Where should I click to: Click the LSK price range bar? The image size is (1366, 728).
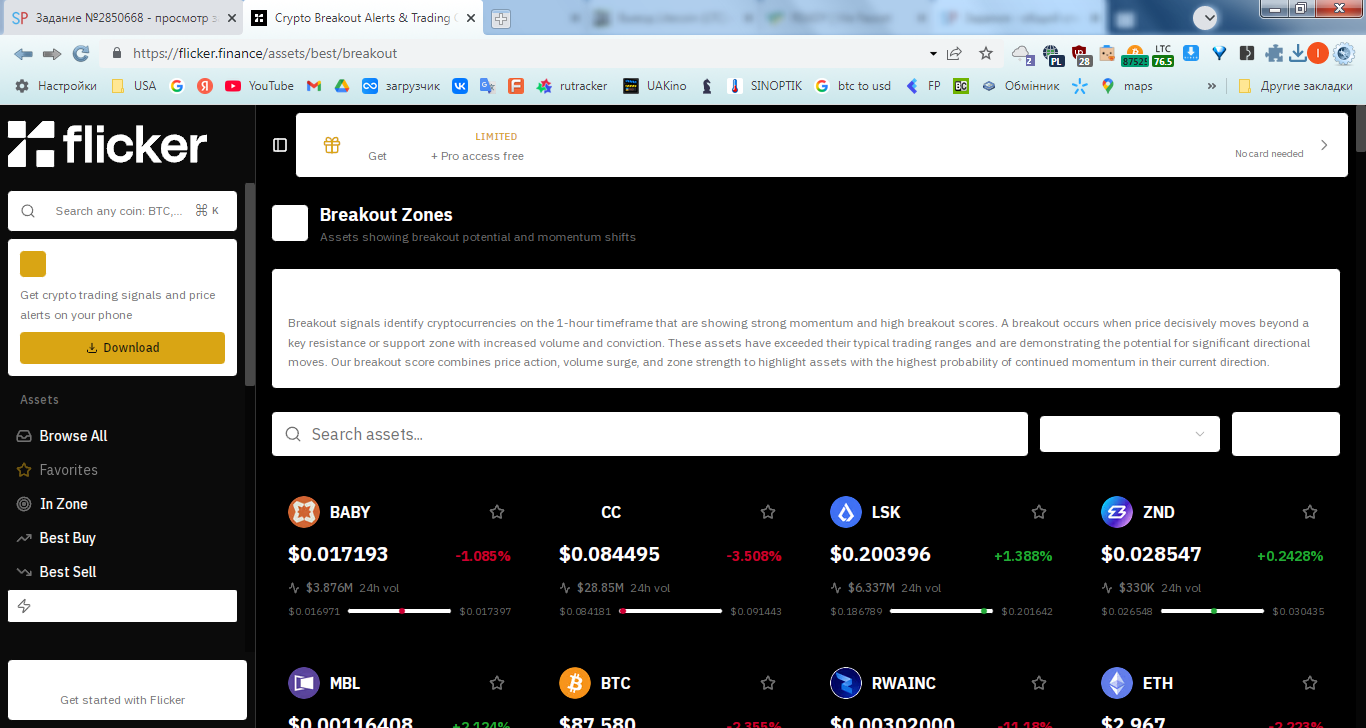tap(941, 611)
